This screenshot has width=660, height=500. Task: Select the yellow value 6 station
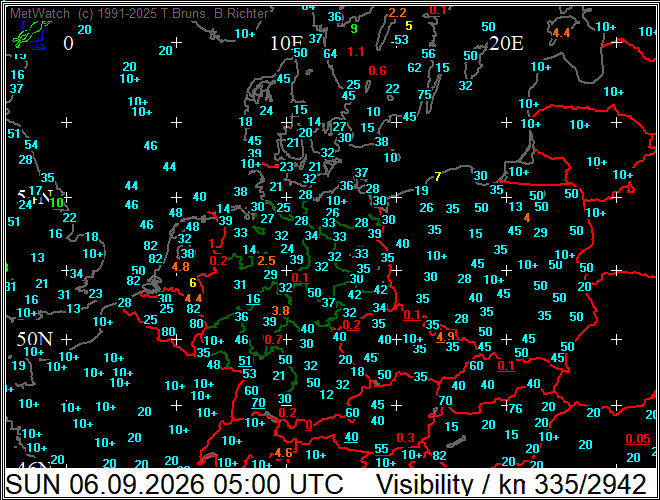click(193, 283)
